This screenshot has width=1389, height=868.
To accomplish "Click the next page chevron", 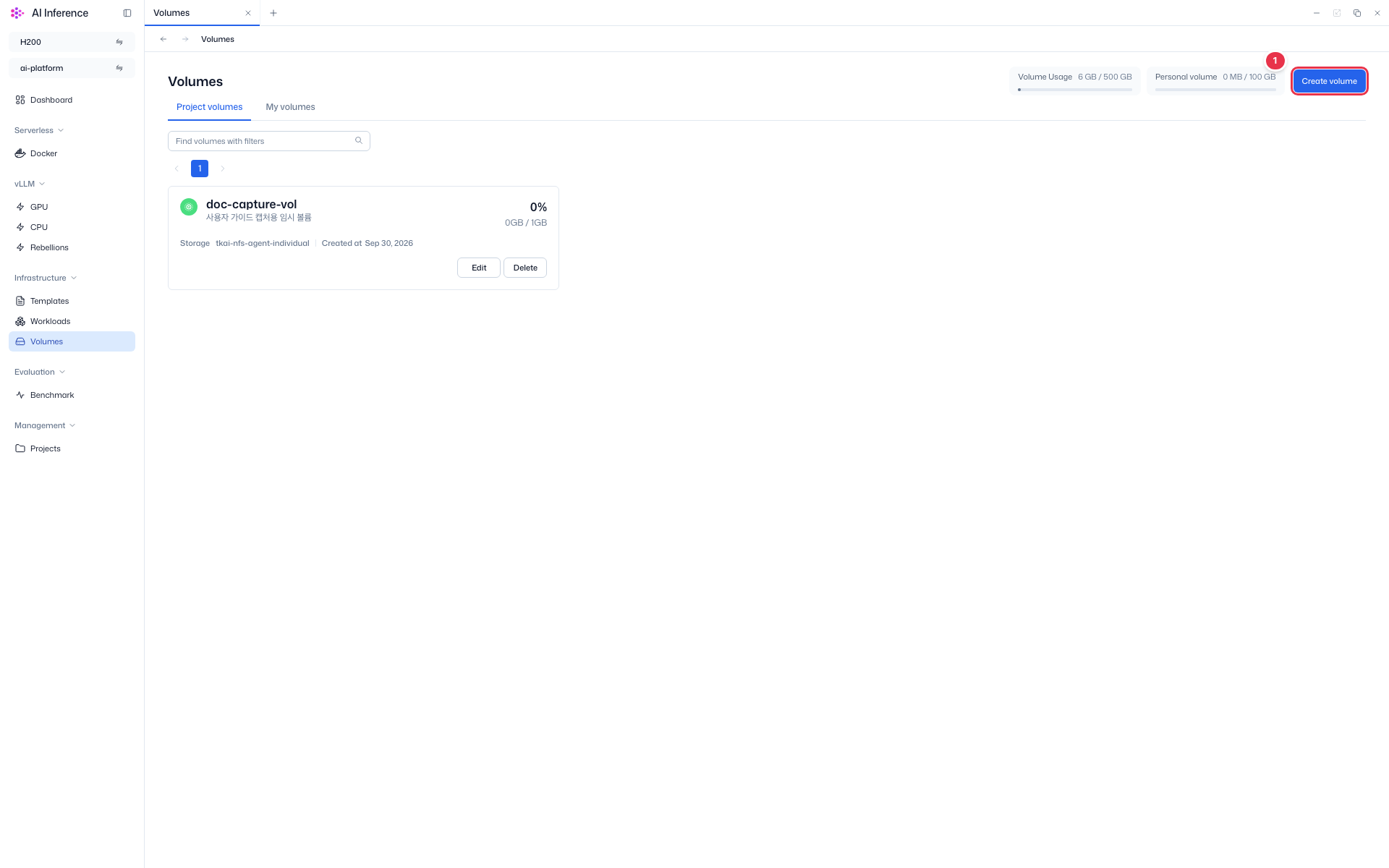I will tap(223, 169).
